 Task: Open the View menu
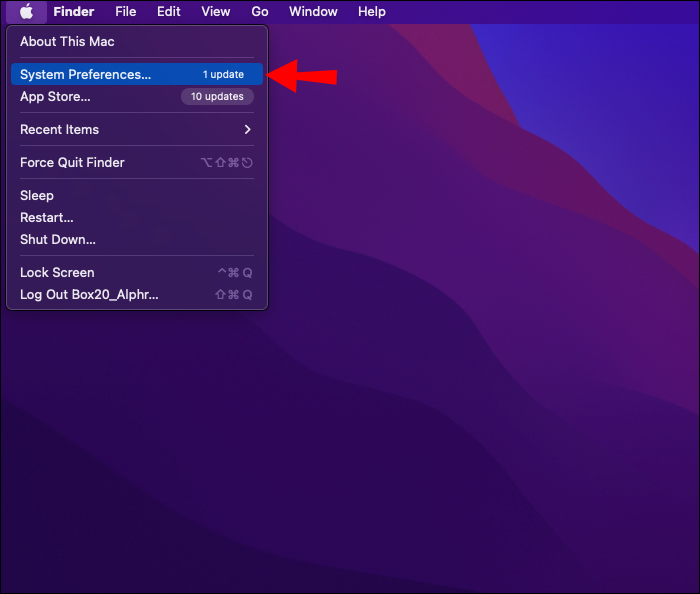point(216,12)
